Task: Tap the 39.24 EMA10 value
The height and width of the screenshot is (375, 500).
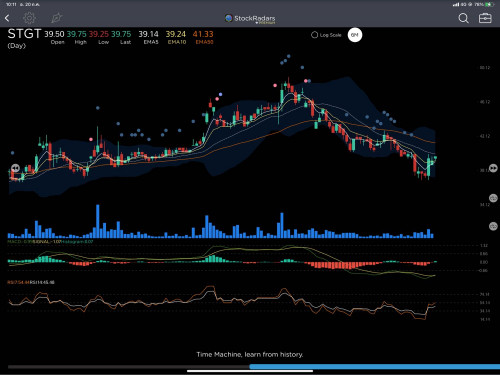Action: point(176,34)
